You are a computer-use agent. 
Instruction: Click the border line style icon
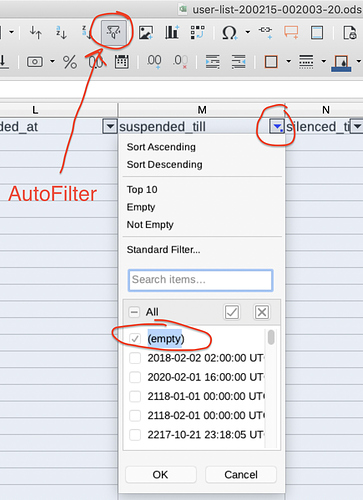(306, 62)
